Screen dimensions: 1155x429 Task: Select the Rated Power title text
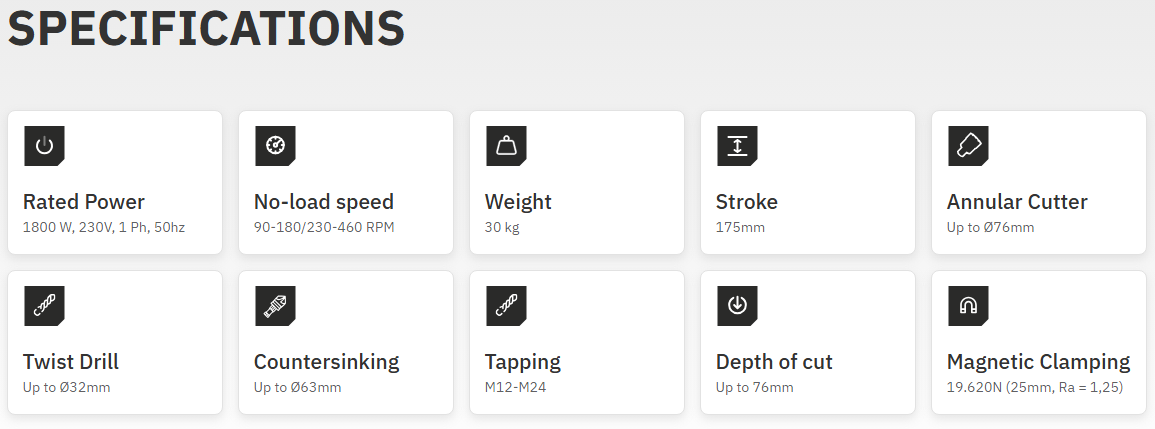point(84,202)
